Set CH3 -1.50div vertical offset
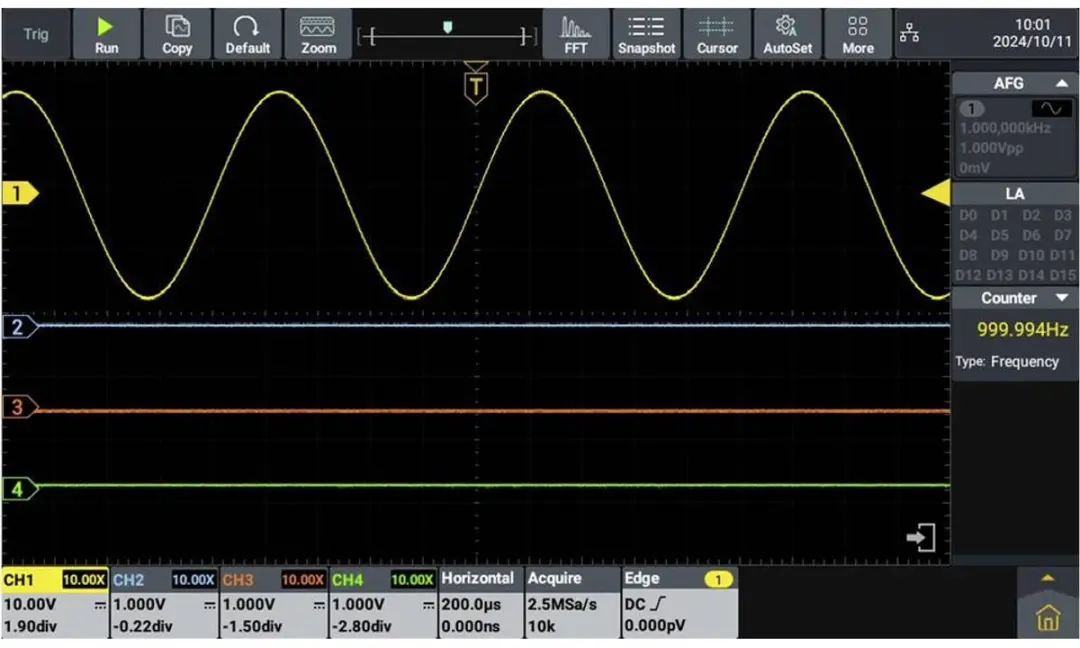The width and height of the screenshot is (1080, 648). pyautogui.click(x=252, y=627)
